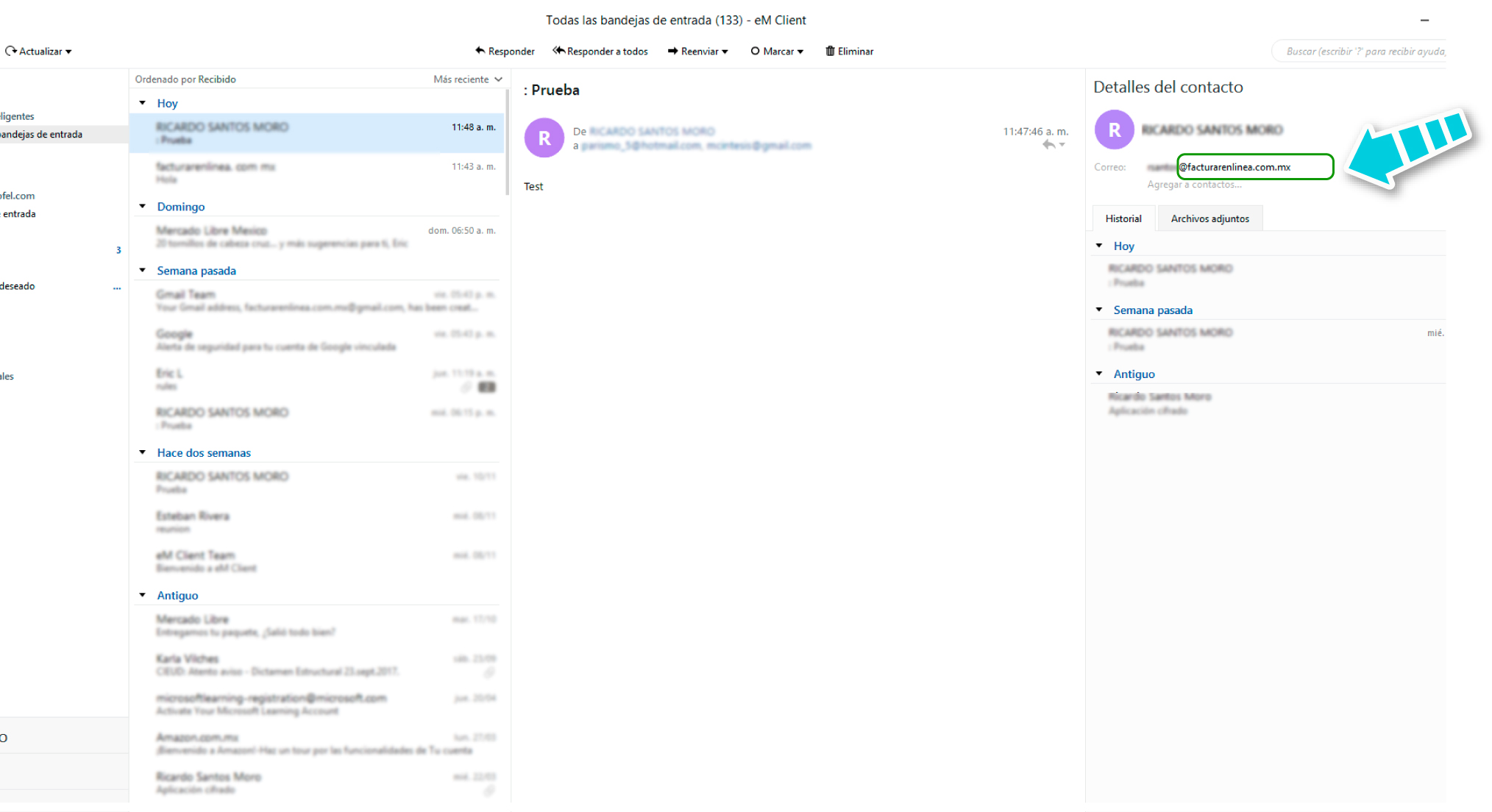The image size is (1492, 812).
Task: Open the Mercado Libre Mexico Sunday message
Action: [x=316, y=237]
